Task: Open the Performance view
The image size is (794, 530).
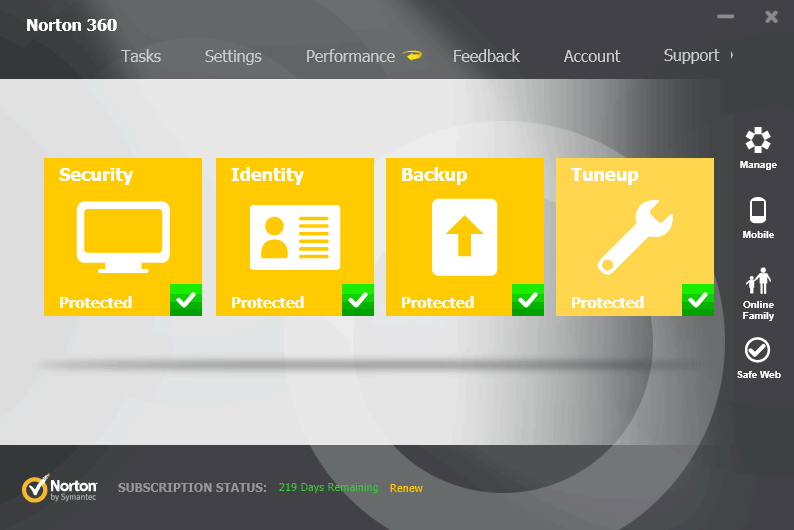Action: pos(350,56)
